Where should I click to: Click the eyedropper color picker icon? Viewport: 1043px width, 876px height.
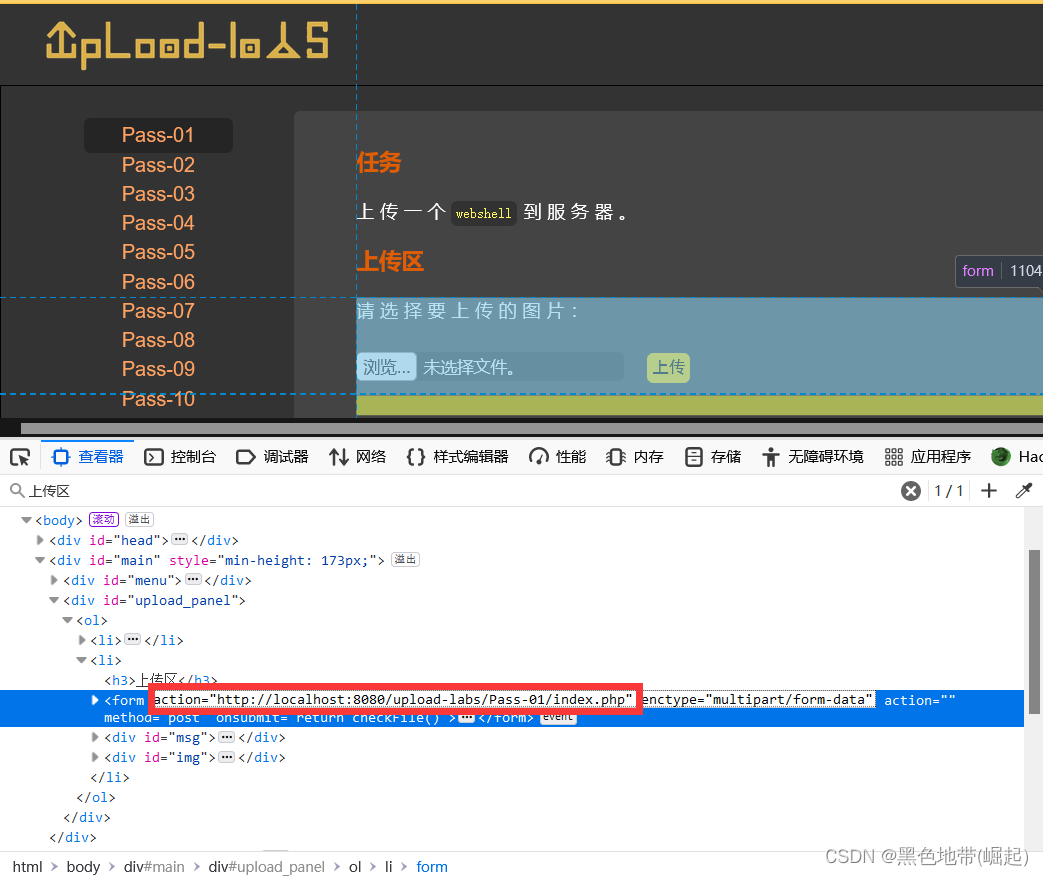[x=1024, y=491]
